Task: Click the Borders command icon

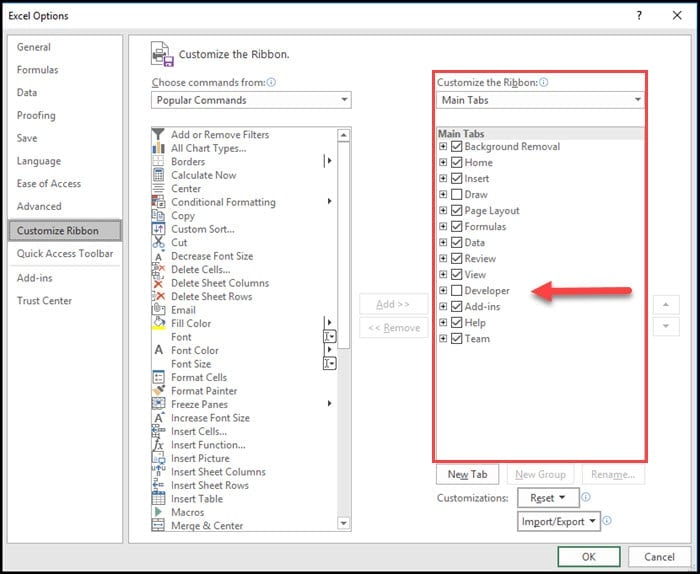Action: pyautogui.click(x=158, y=161)
